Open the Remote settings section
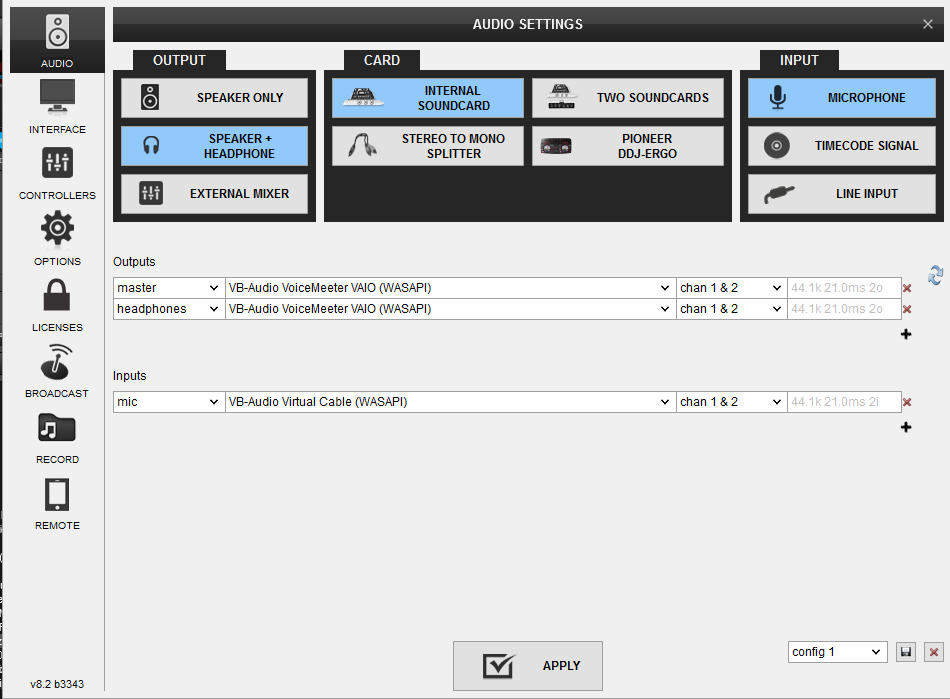Image resolution: width=950 pixels, height=699 pixels. tap(57, 504)
